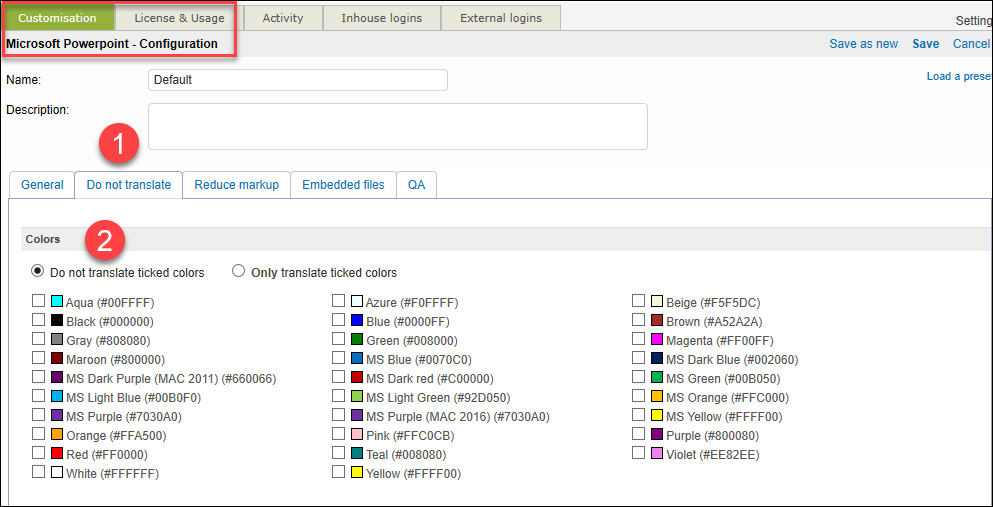Switch to the Reduce markup tab
993x507 pixels.
click(236, 185)
